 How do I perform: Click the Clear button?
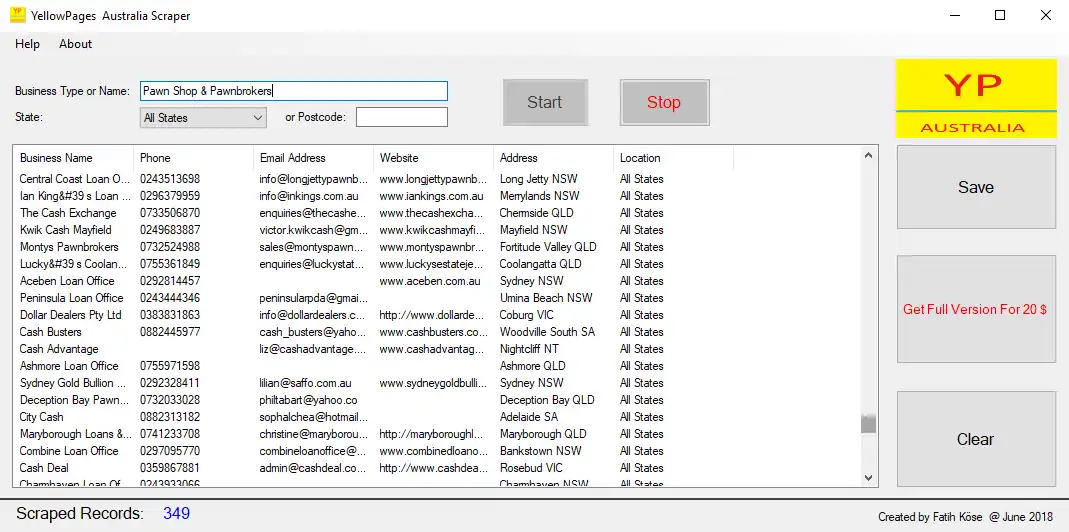click(976, 439)
